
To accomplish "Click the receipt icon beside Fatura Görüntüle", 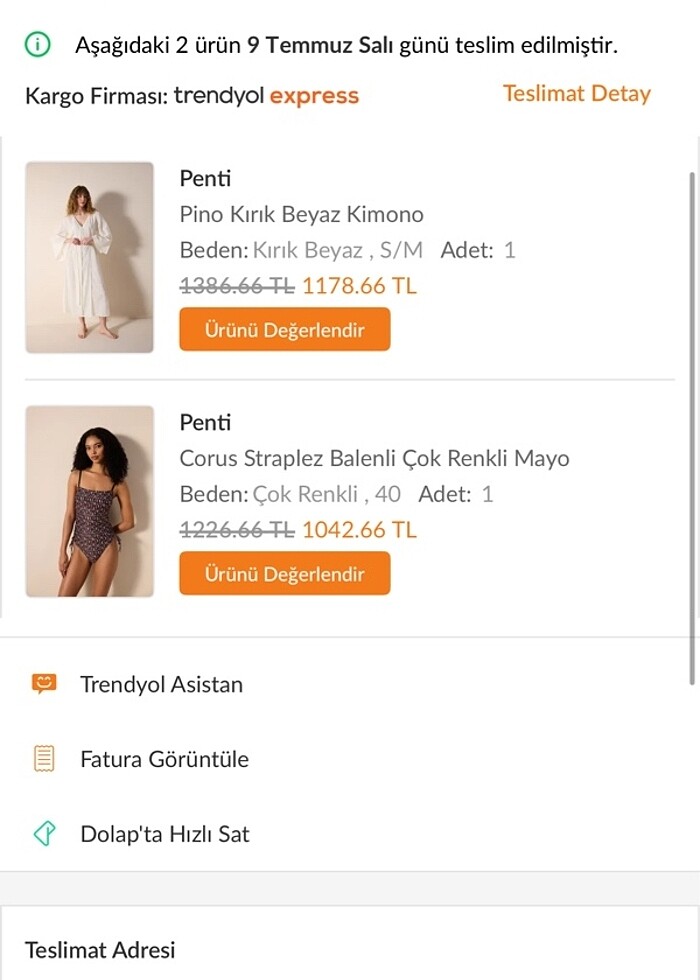I will pos(42,759).
